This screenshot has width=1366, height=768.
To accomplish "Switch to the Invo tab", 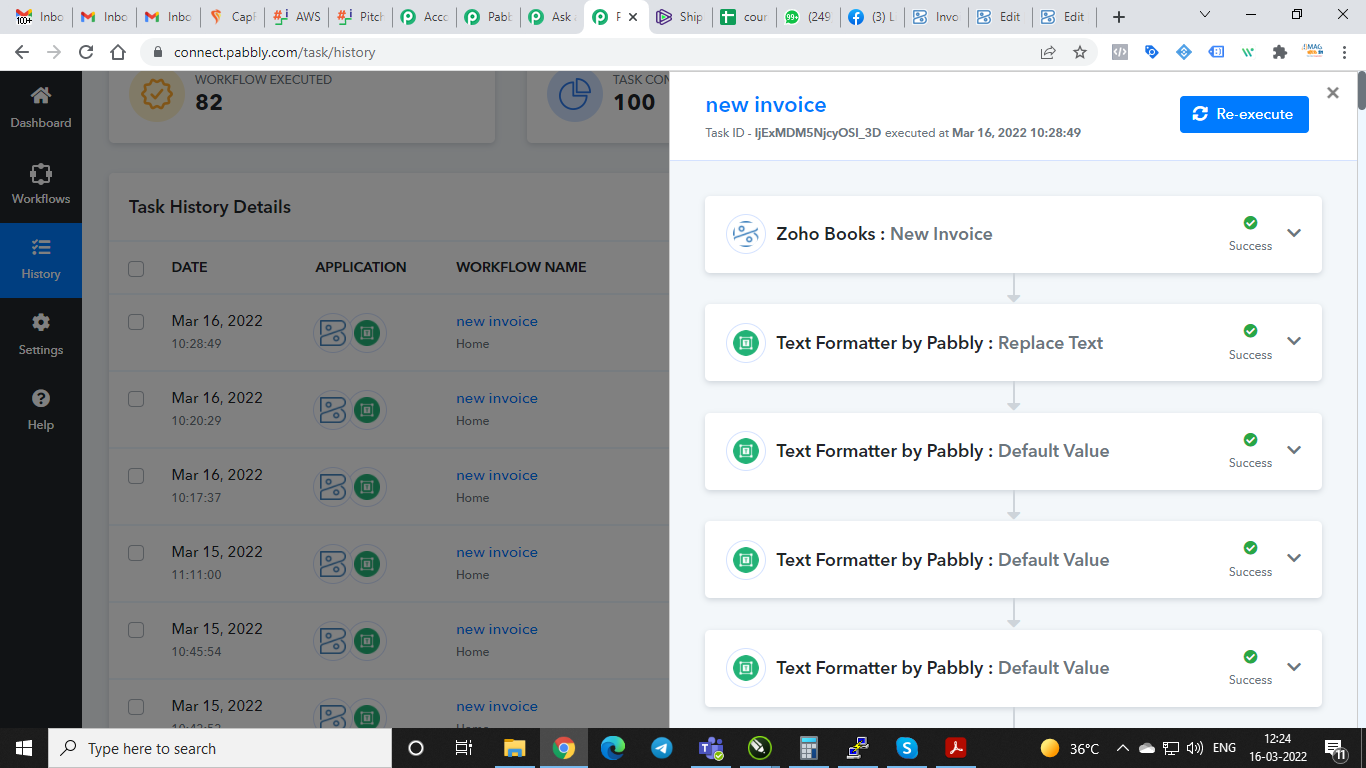I will click(x=935, y=17).
